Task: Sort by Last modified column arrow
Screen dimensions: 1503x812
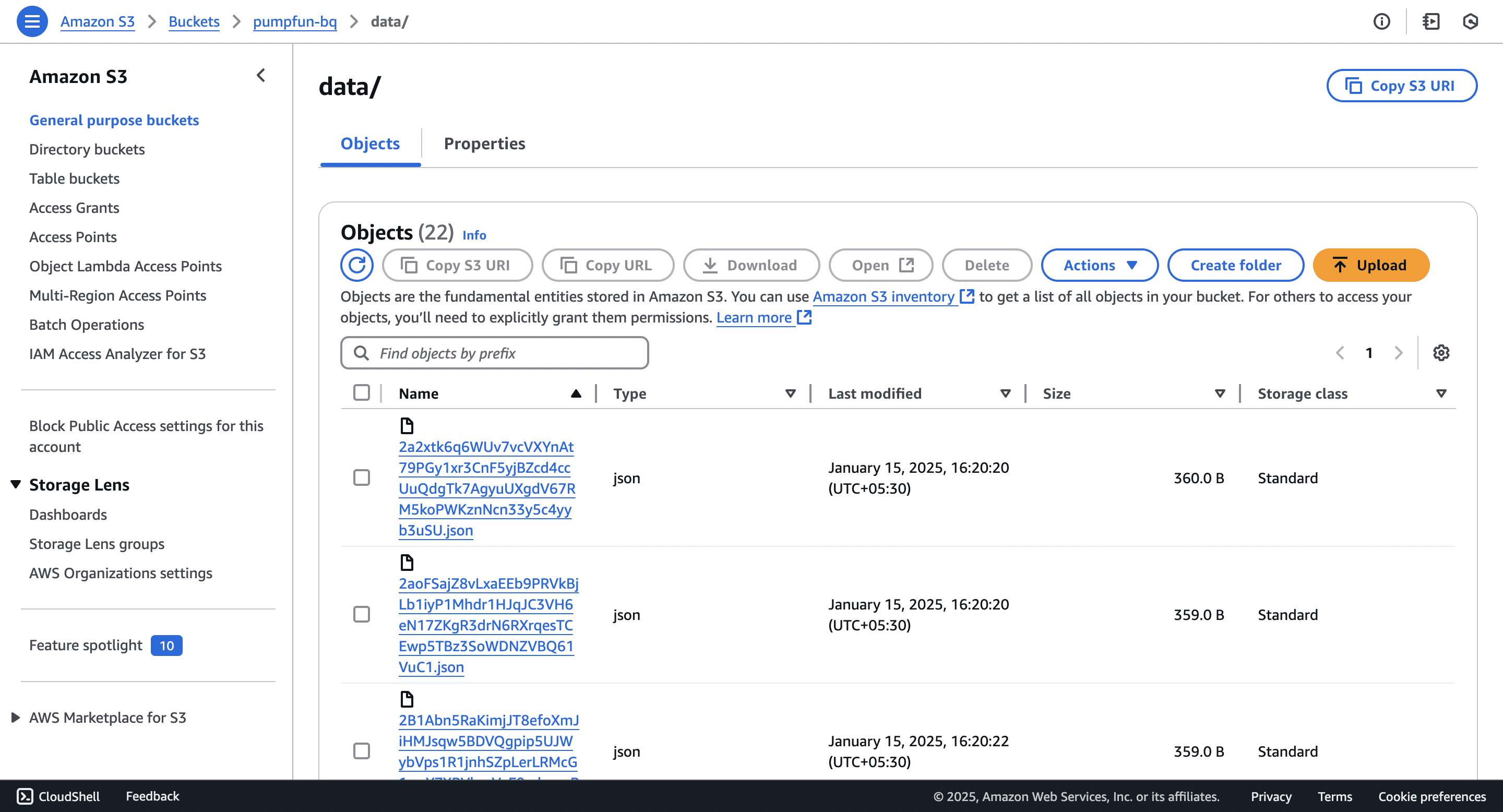Action: 1005,394
